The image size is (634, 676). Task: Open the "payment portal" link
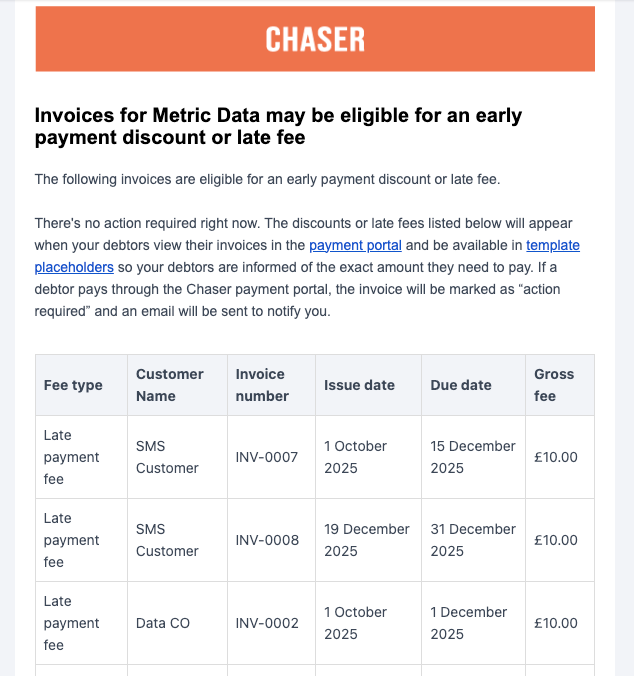point(355,245)
